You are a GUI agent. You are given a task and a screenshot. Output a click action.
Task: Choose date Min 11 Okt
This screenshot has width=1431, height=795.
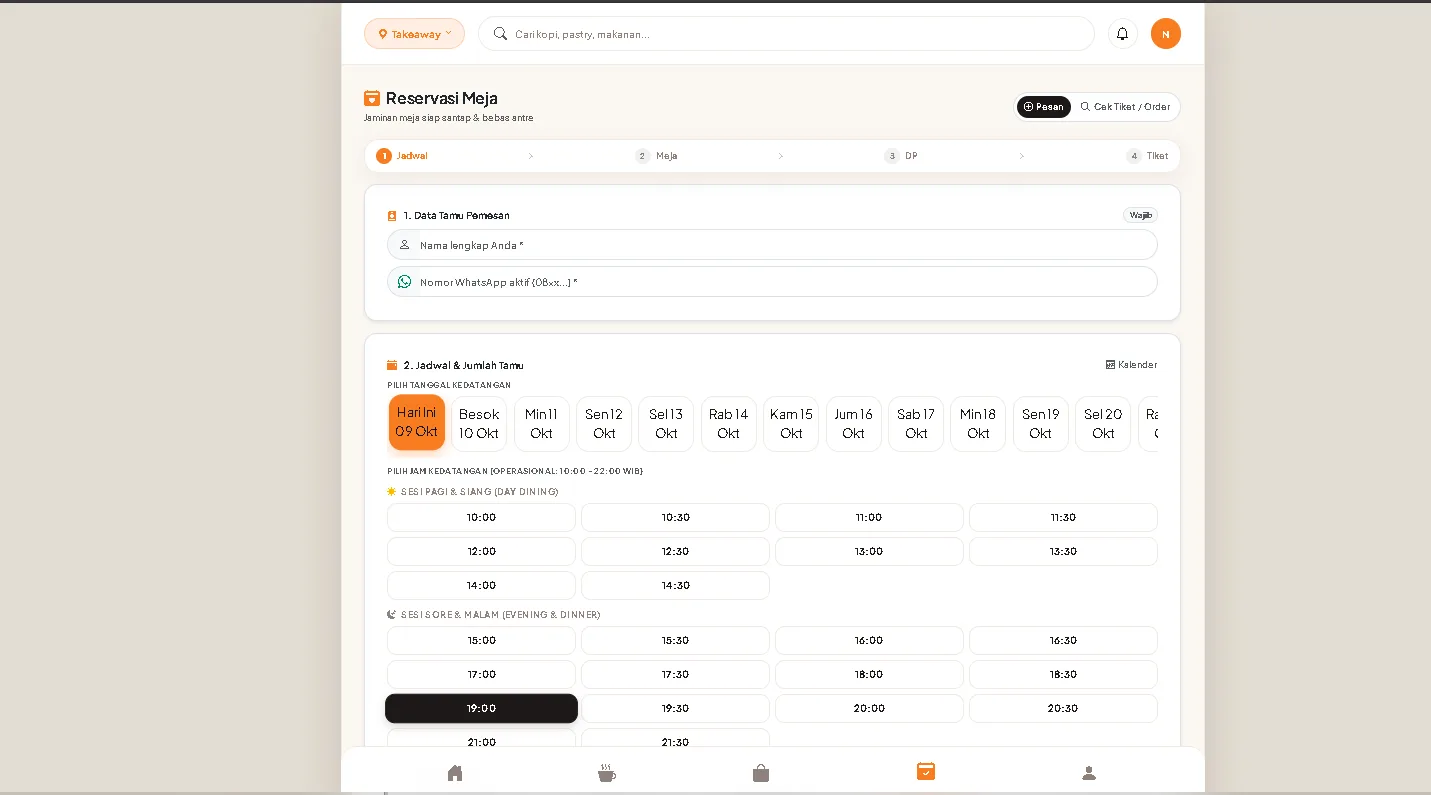(542, 424)
